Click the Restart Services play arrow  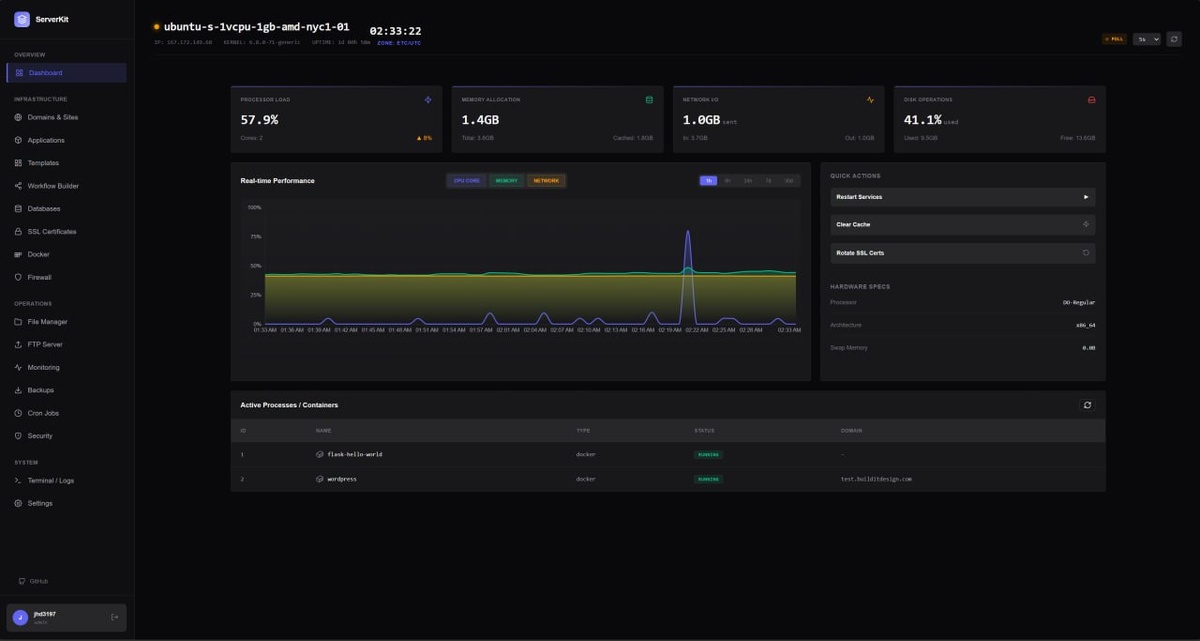point(1086,197)
